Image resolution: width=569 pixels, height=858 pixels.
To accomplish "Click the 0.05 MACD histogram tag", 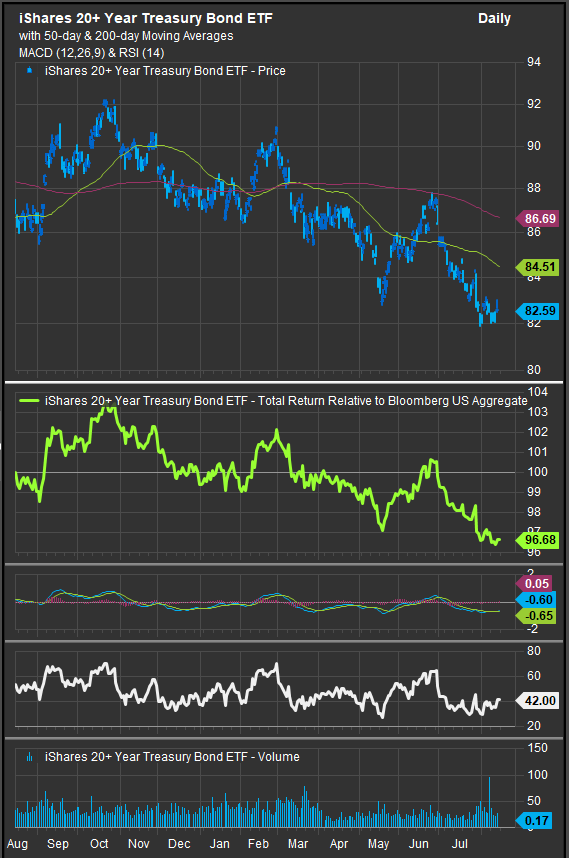I will tap(534, 584).
